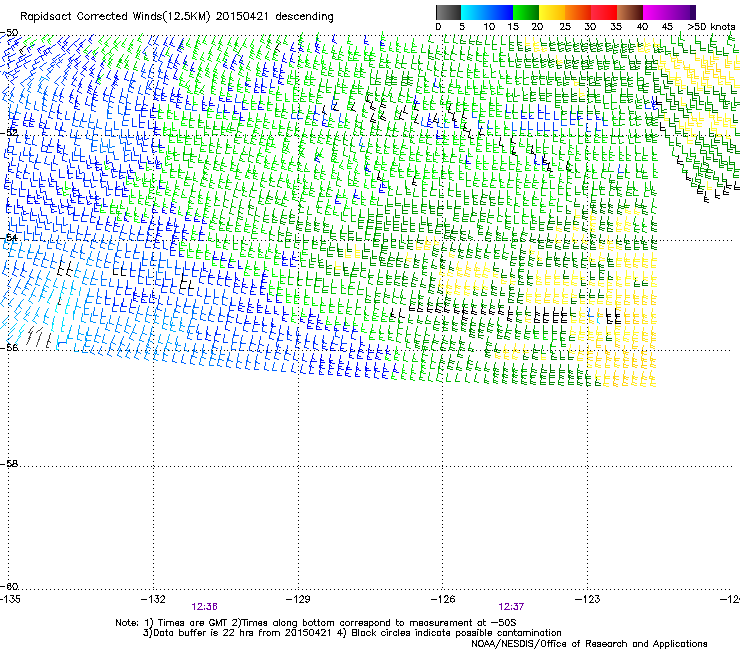Click the dark purple 45-50 knots legend color
740x650 pixels.
pos(682,12)
